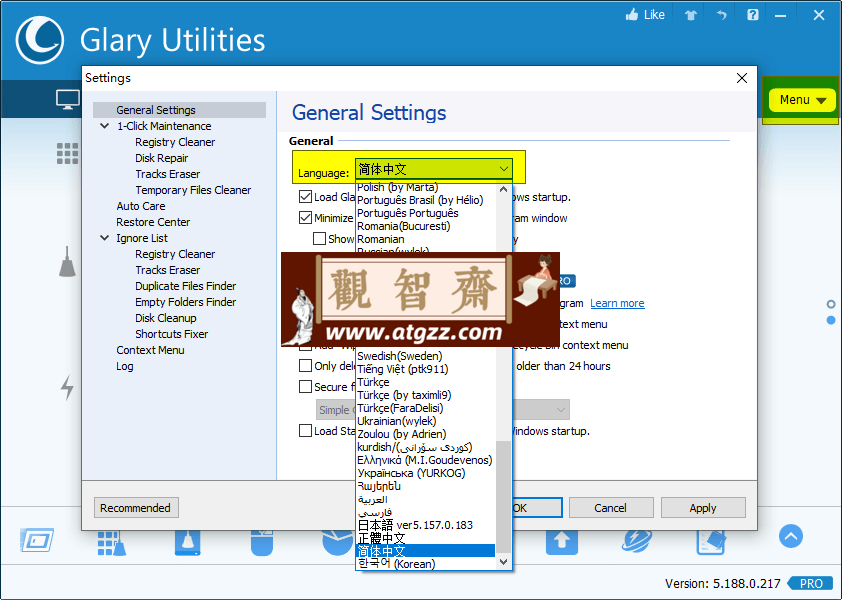
Task: Open the notepad eraser dock icon
Action: click(x=711, y=541)
